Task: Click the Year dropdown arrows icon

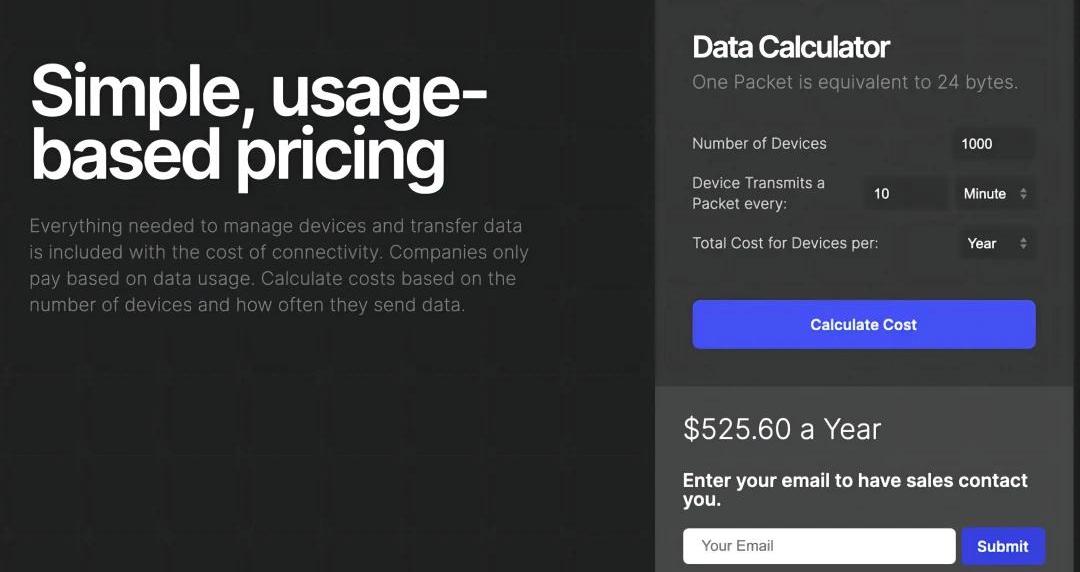Action: pyautogui.click(x=1023, y=243)
